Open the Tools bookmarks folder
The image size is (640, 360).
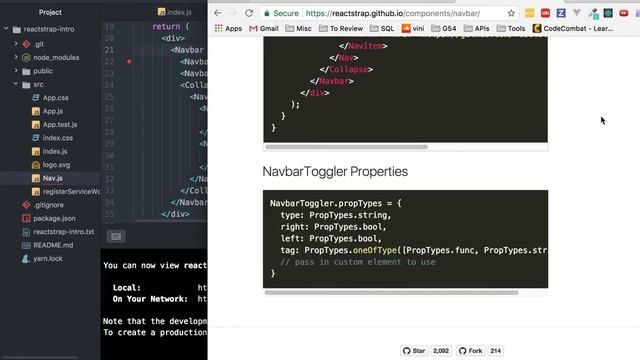(x=511, y=29)
